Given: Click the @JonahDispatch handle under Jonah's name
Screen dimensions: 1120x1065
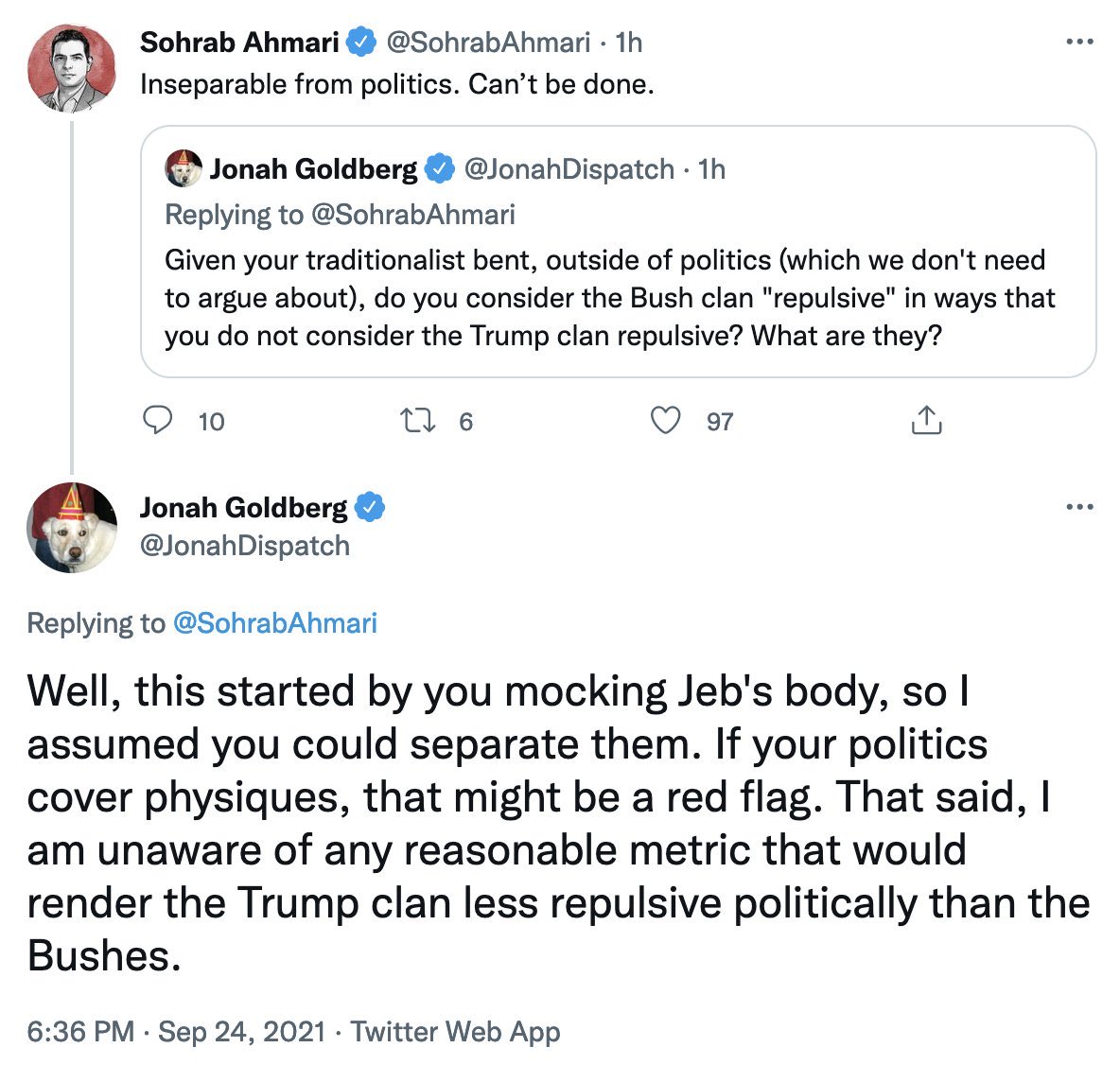Looking at the screenshot, I should pyautogui.click(x=244, y=546).
